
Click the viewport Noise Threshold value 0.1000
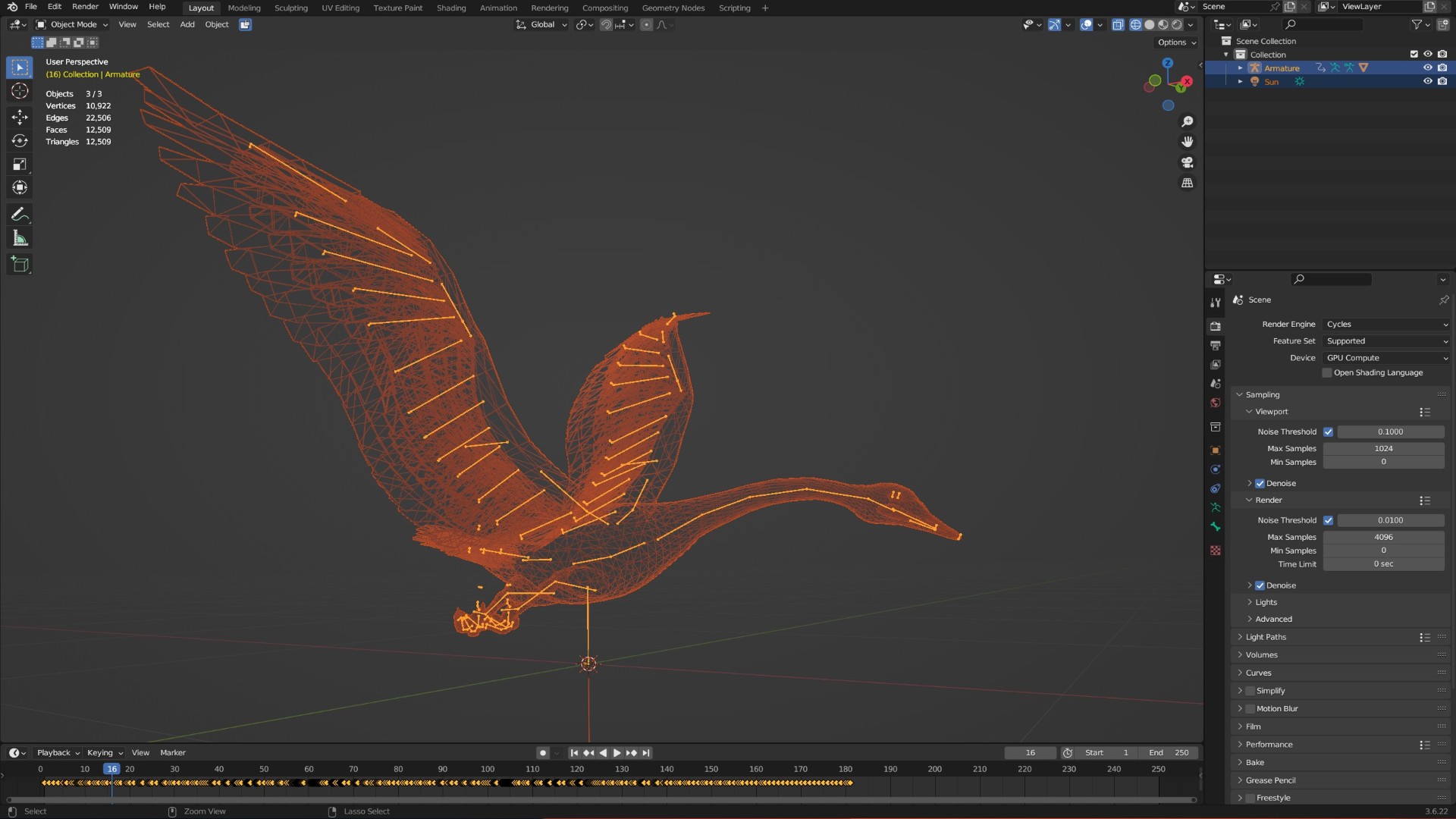coord(1390,431)
